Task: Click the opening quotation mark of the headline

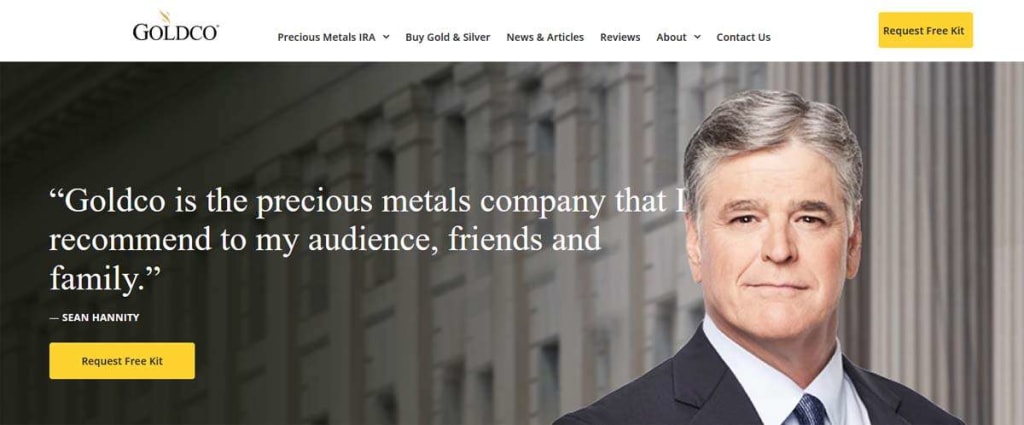Action: [x=57, y=195]
